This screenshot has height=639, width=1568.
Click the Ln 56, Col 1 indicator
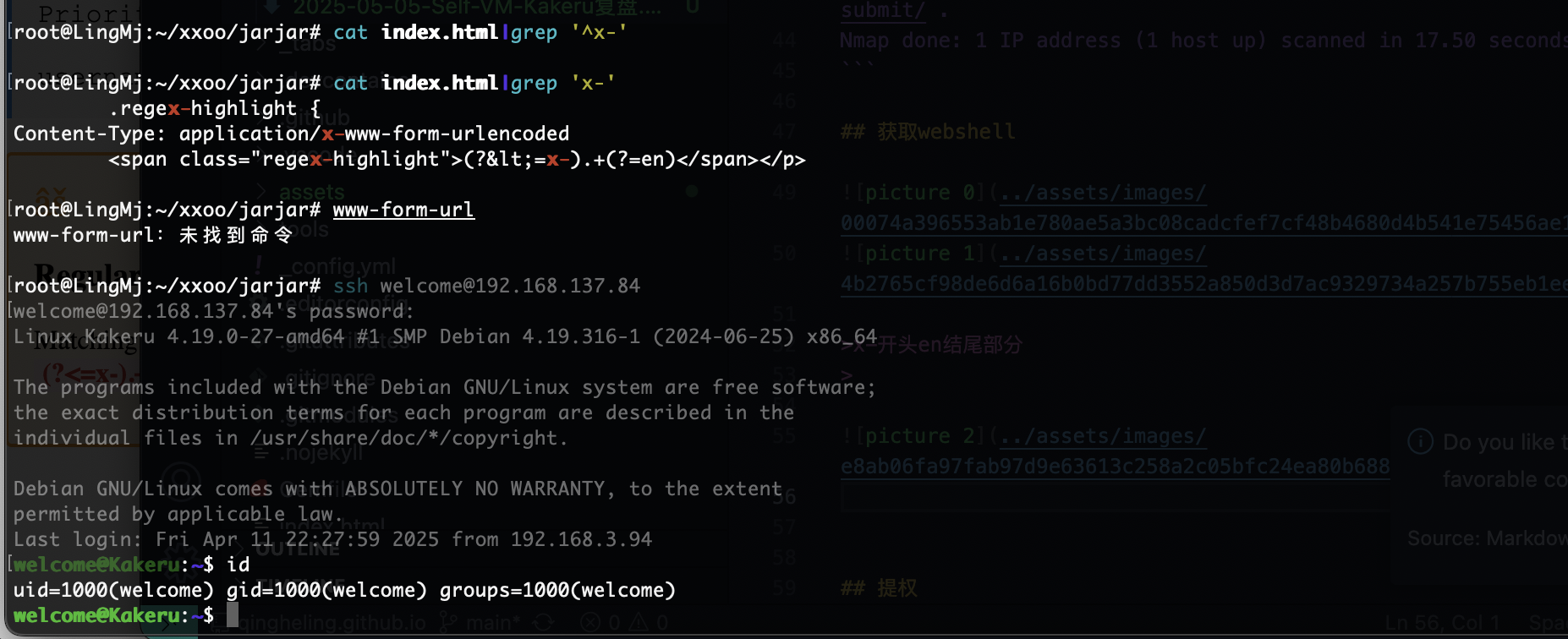(x=1442, y=624)
